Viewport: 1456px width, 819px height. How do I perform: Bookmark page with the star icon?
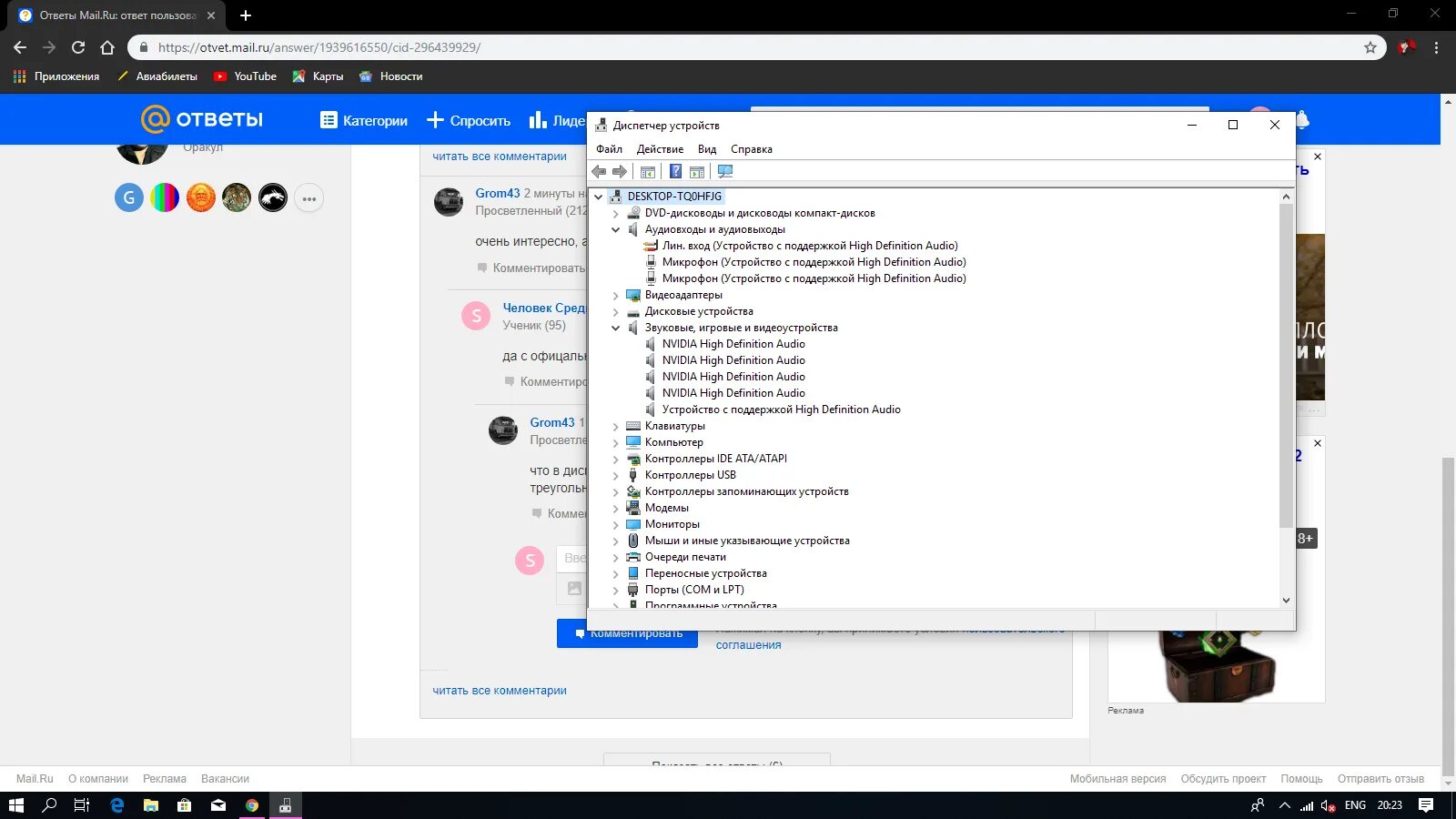point(1370,47)
